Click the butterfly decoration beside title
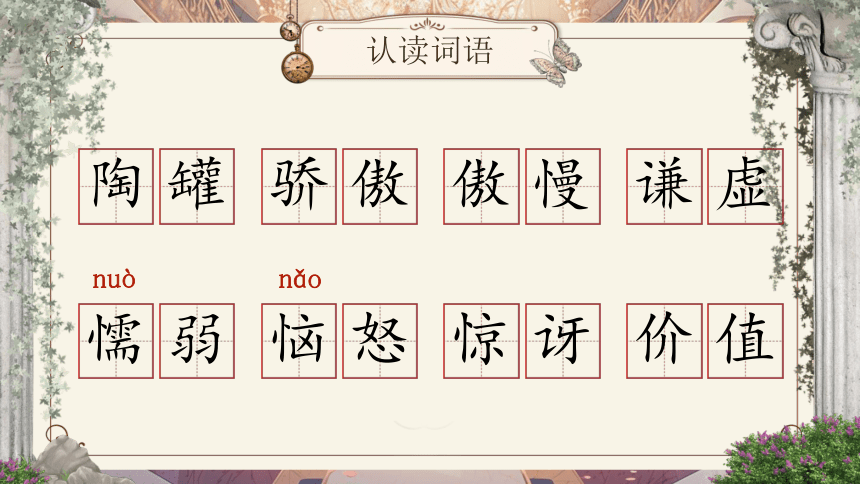Viewport: 860px width, 484px height. click(x=556, y=63)
